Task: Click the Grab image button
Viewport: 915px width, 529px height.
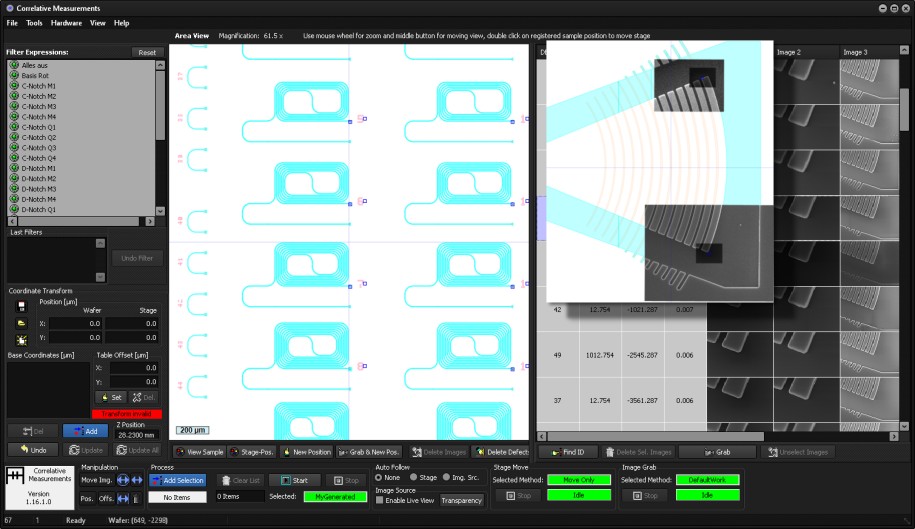Action: tap(717, 451)
